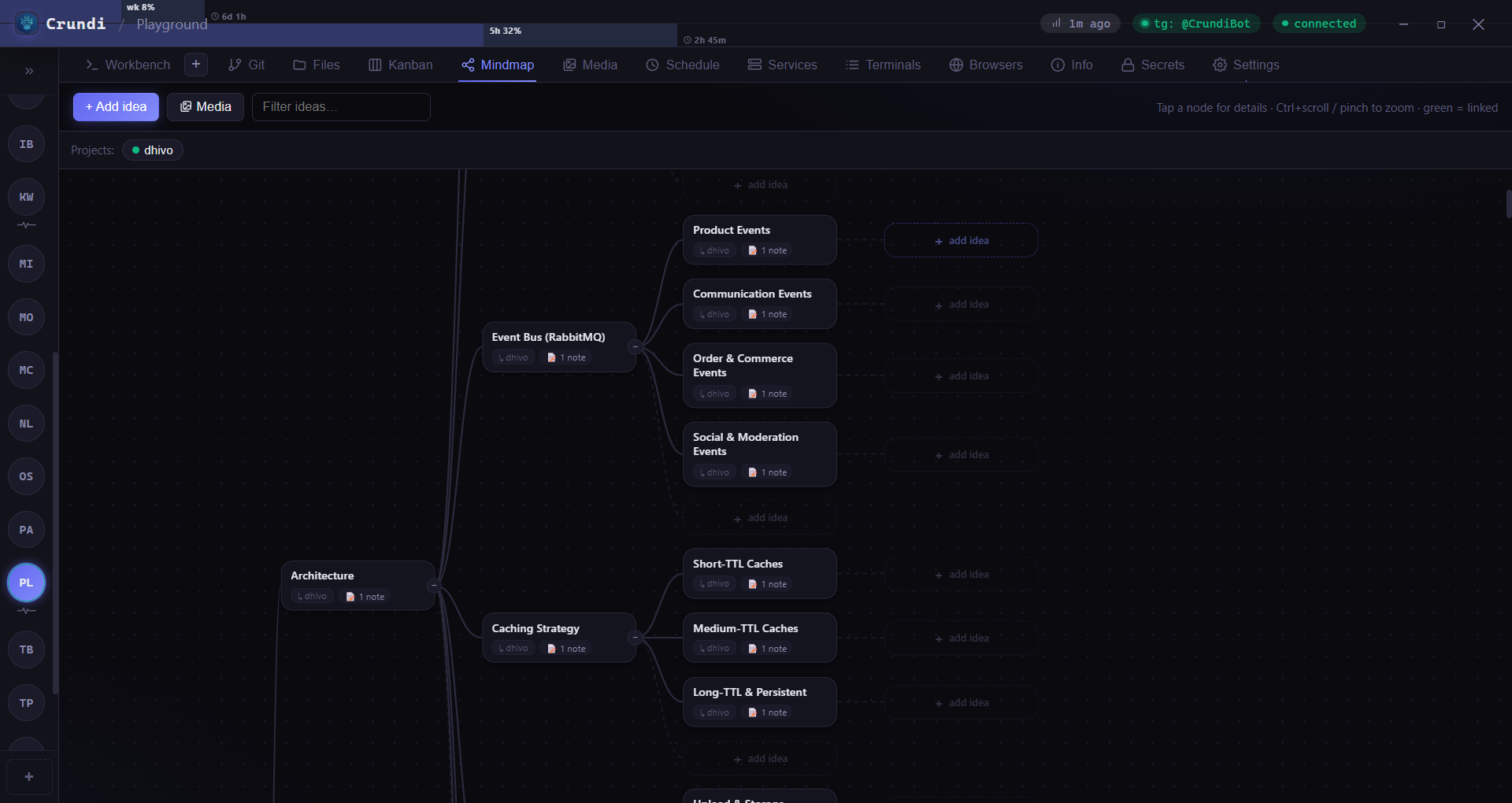Switch to the Git tab
Viewport: 1512px width, 803px height.
246,65
